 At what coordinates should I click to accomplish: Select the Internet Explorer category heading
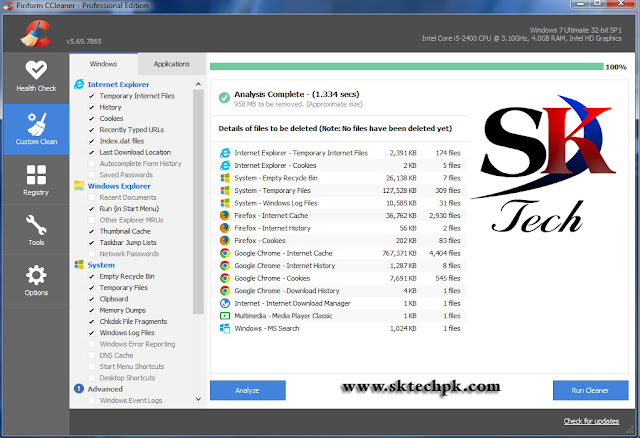pos(118,84)
